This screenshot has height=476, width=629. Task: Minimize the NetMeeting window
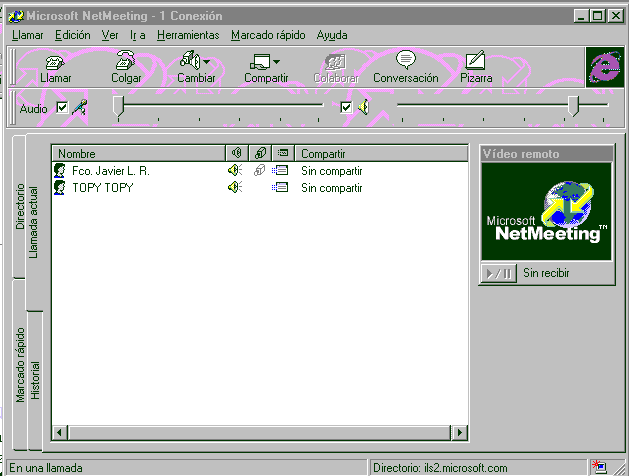pos(581,16)
